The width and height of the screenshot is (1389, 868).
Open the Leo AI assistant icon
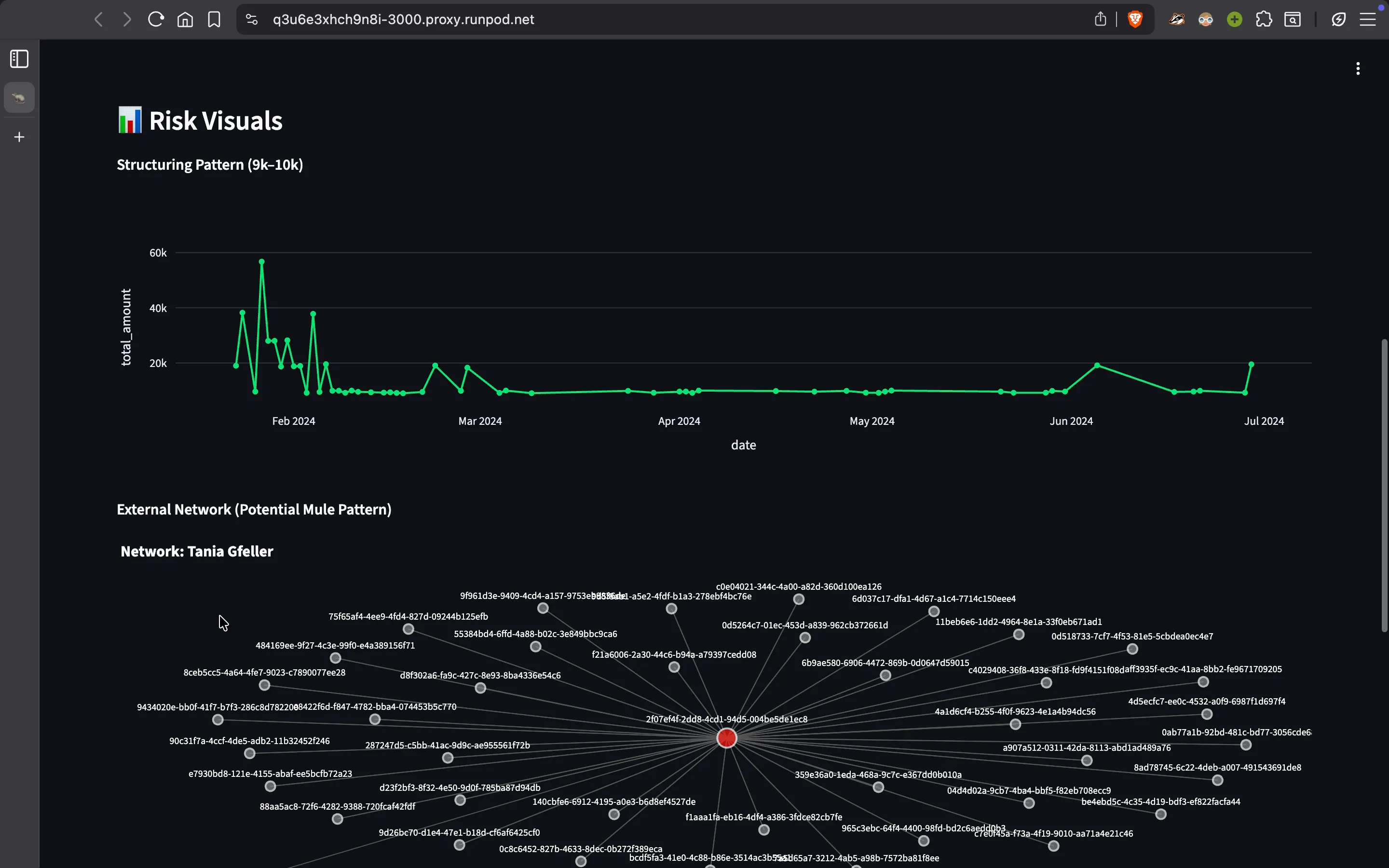point(1338,19)
